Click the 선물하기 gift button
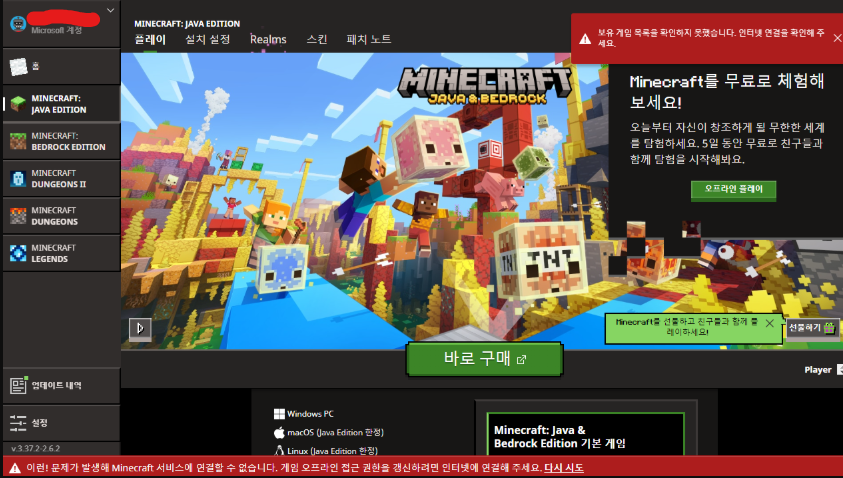 pos(812,327)
